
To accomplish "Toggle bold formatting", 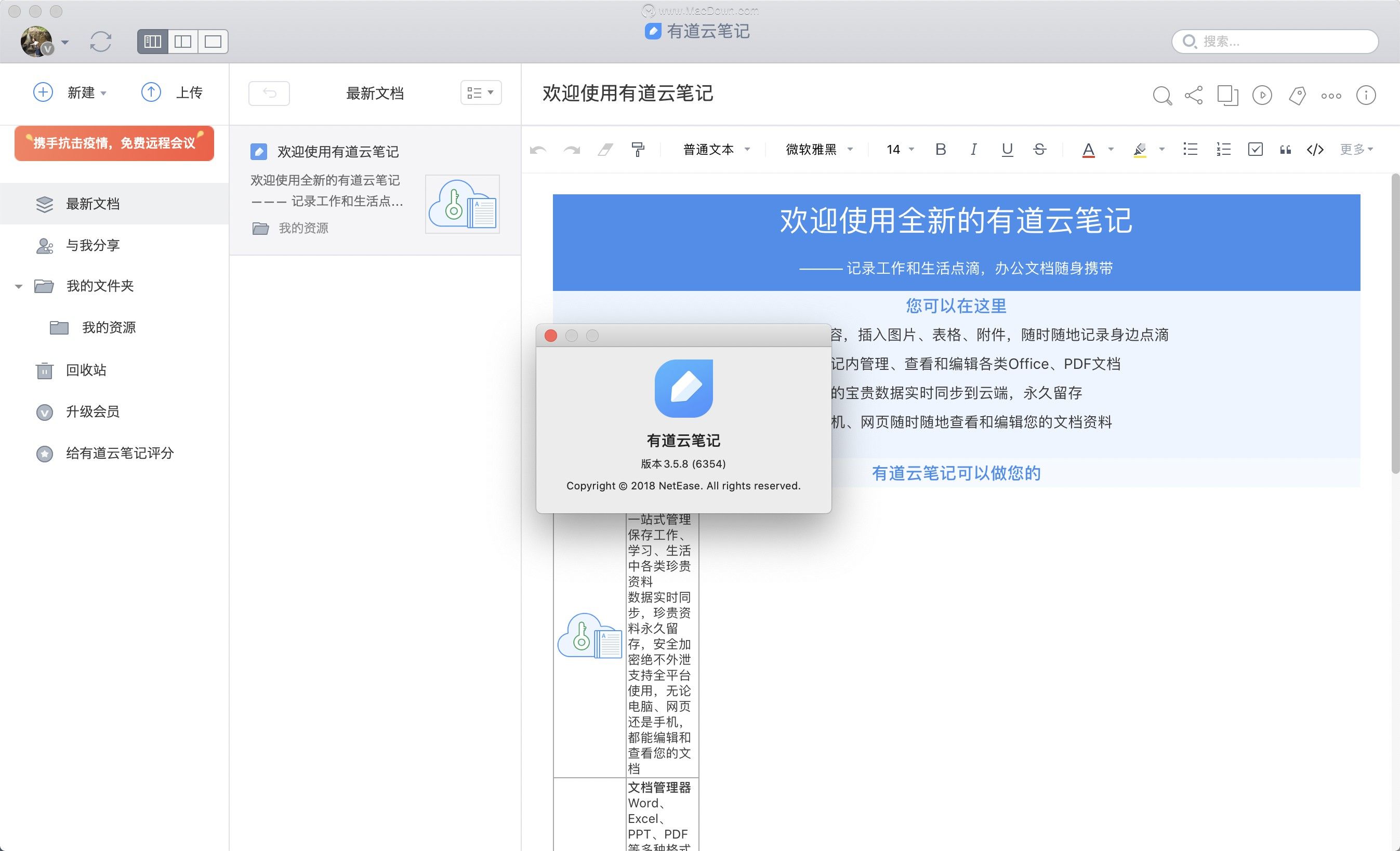I will pyautogui.click(x=940, y=150).
